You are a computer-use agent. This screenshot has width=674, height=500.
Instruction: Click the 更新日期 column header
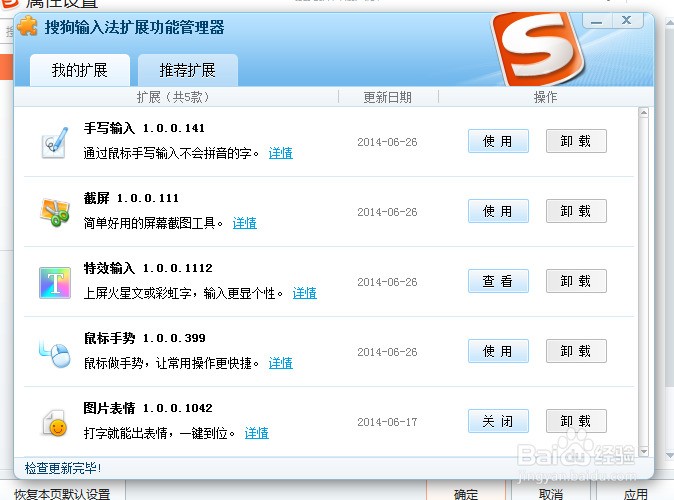click(x=388, y=97)
